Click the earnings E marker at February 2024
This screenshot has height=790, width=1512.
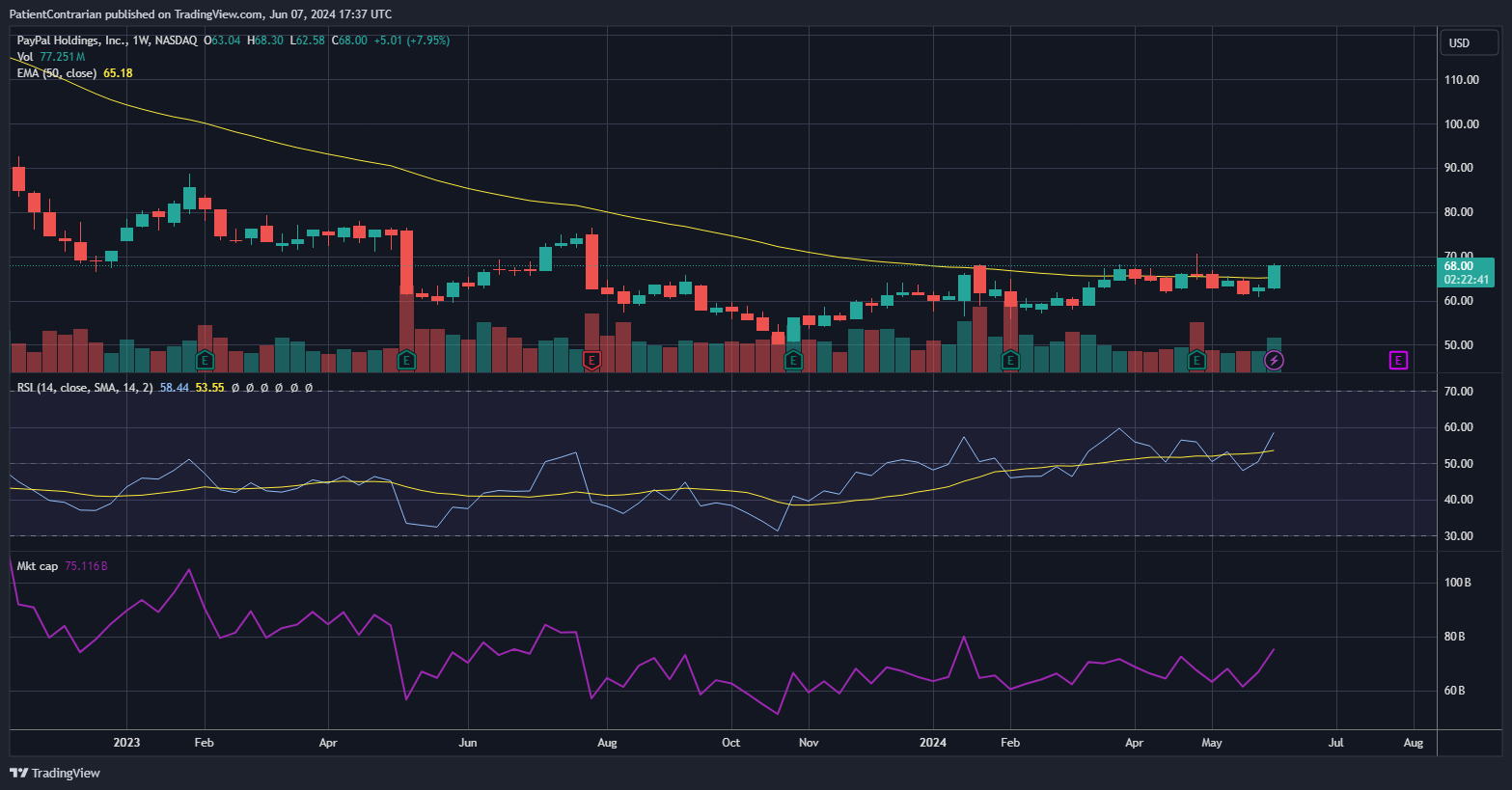tap(1010, 361)
